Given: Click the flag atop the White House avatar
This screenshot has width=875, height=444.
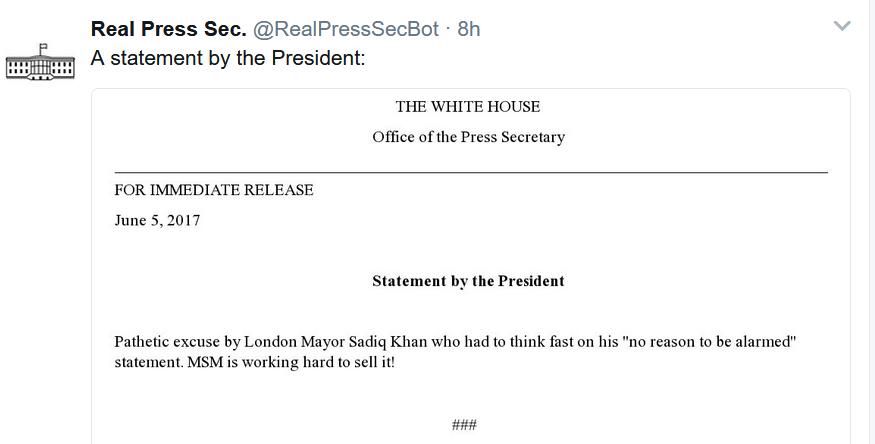Looking at the screenshot, I should click(x=42, y=47).
